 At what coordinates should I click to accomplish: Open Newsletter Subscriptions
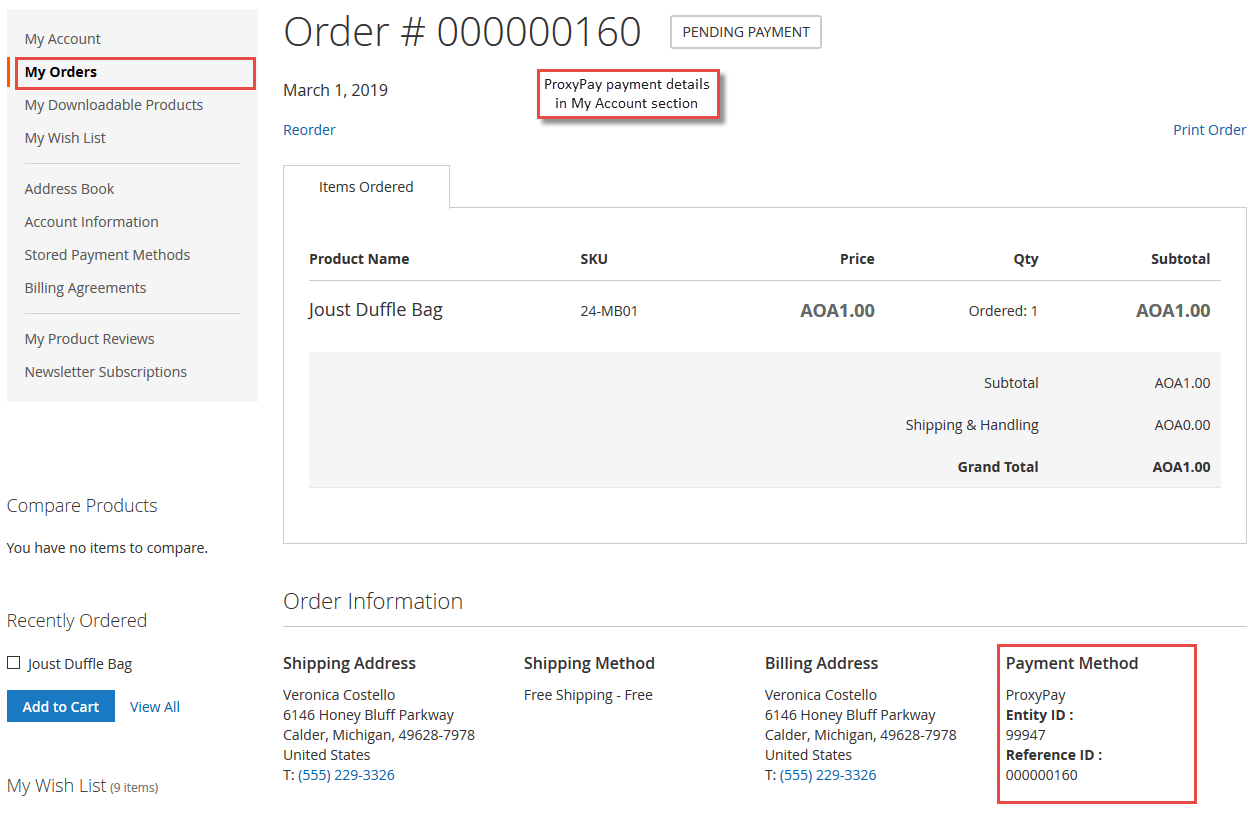[106, 372]
